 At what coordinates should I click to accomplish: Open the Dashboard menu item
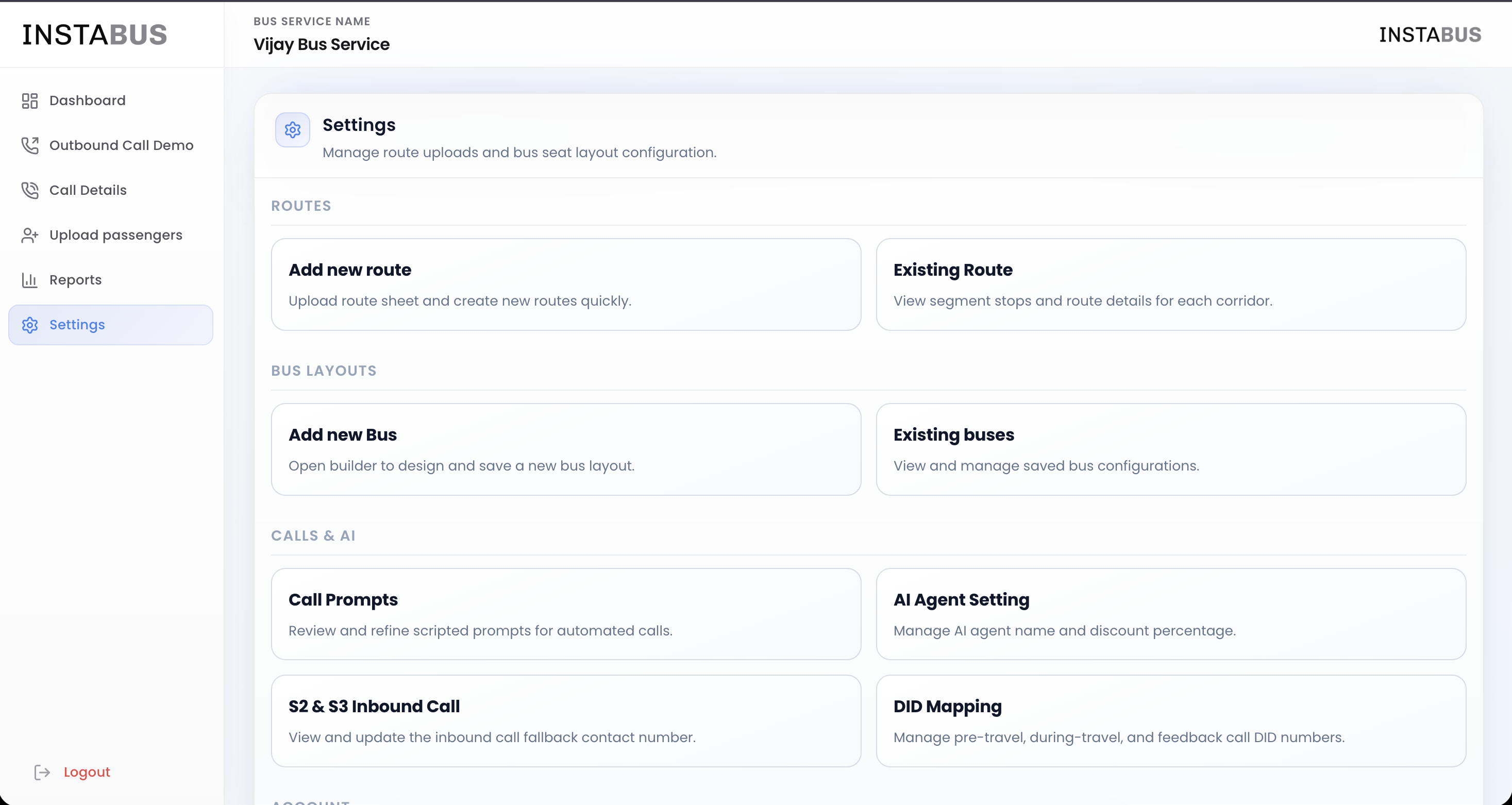coord(111,100)
